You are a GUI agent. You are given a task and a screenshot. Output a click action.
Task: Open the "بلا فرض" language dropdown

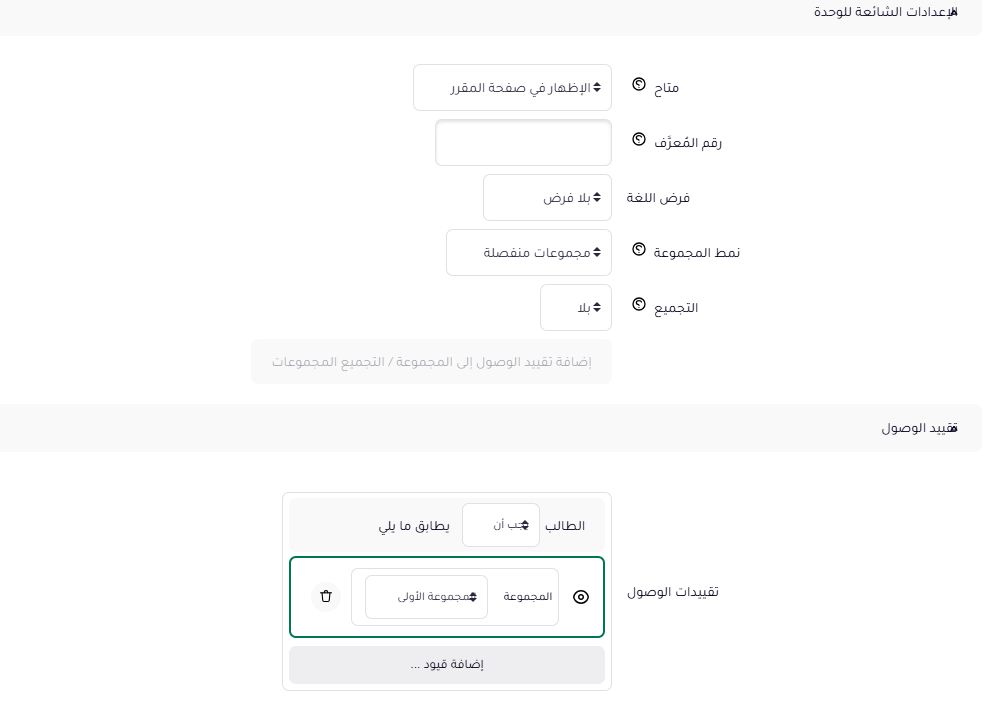pos(548,197)
